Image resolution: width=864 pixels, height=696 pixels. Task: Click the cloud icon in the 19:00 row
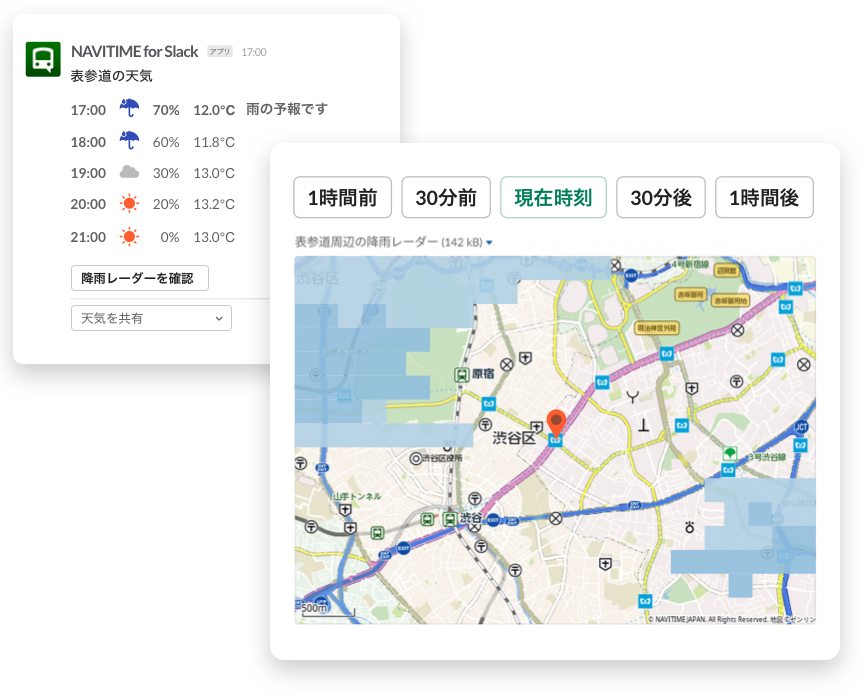(129, 172)
